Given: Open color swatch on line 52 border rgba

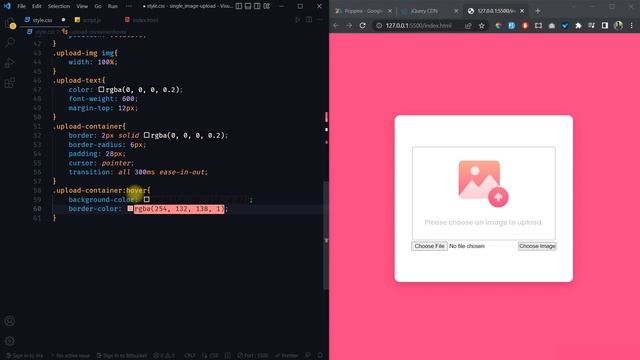Looking at the screenshot, I should (x=146, y=135).
